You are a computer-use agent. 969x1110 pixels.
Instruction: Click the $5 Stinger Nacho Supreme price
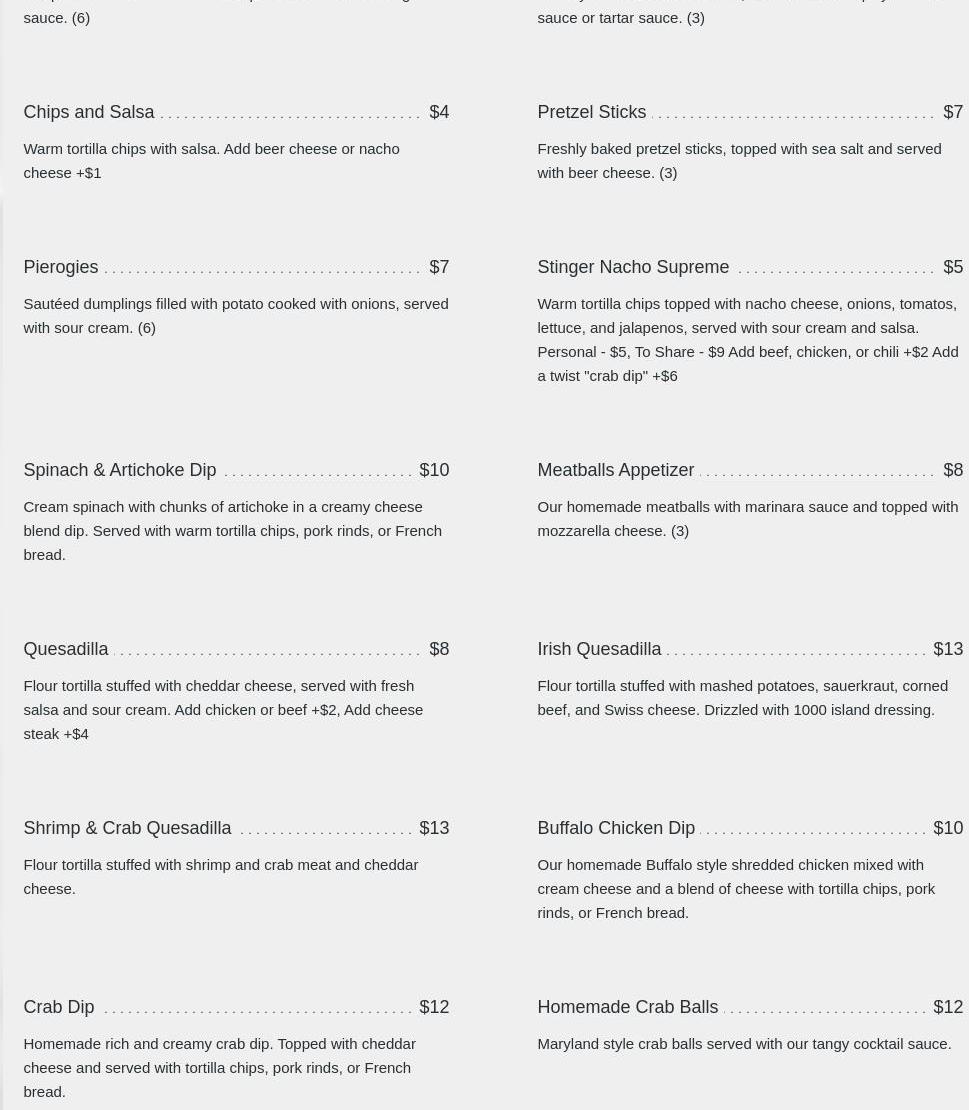coord(953,267)
